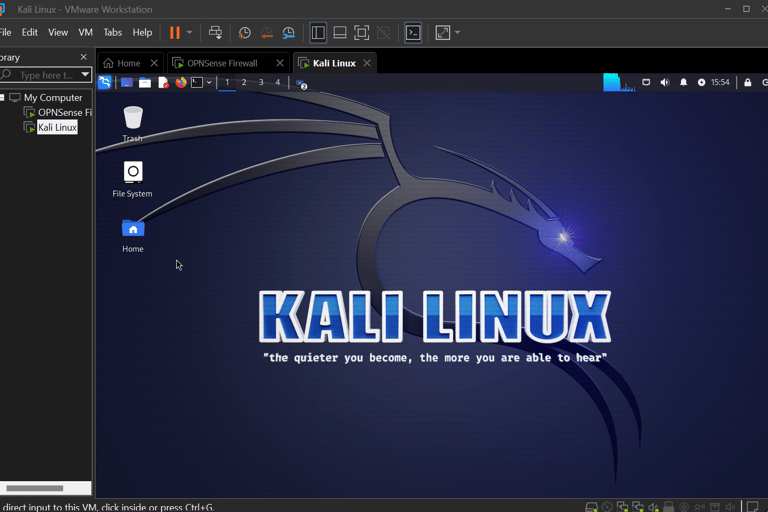The image size is (768, 512).
Task: Click the hard disk status bar icon
Action: pyautogui.click(x=591, y=507)
